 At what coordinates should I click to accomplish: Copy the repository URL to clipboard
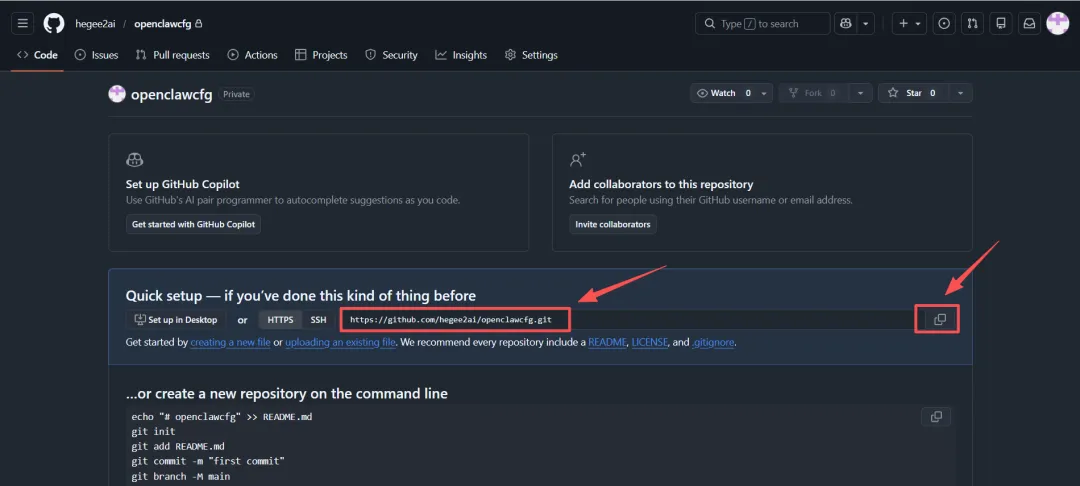click(x=939, y=319)
